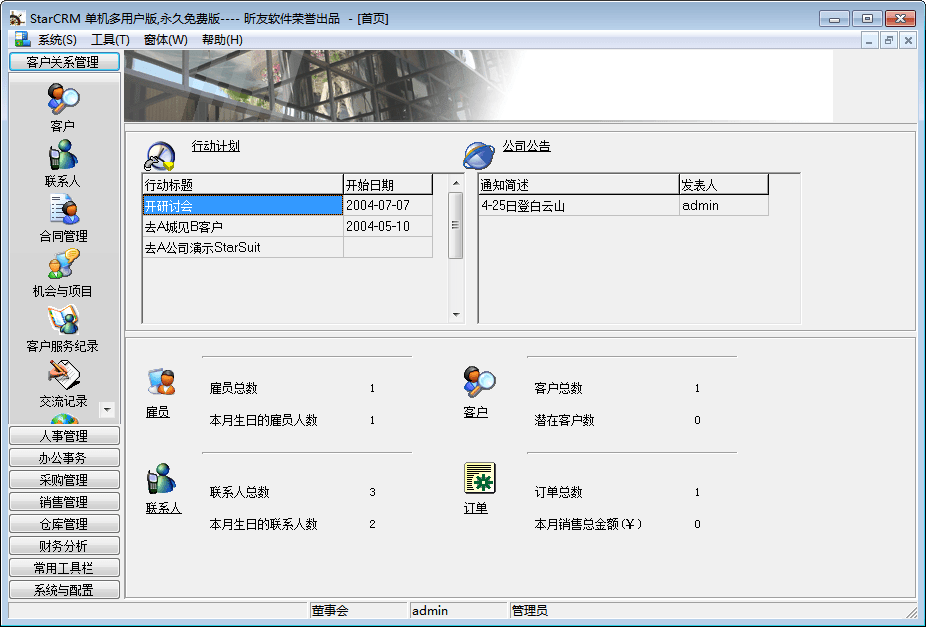Click the 公司公告 link heading
The width and height of the screenshot is (926, 627).
(526, 146)
